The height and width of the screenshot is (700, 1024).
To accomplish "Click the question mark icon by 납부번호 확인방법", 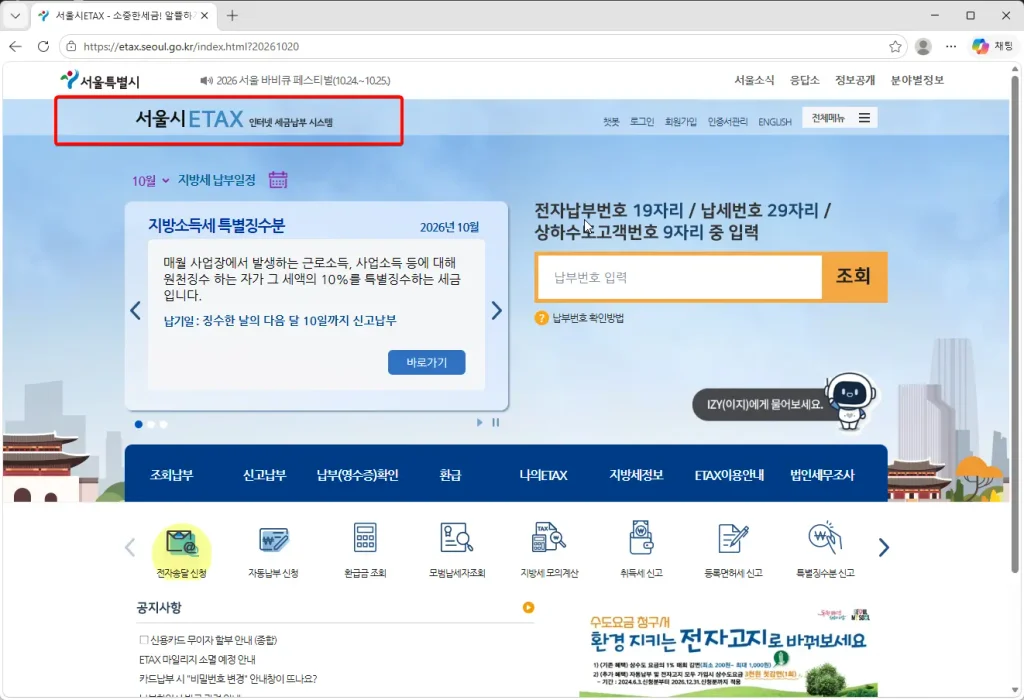I will (x=541, y=318).
